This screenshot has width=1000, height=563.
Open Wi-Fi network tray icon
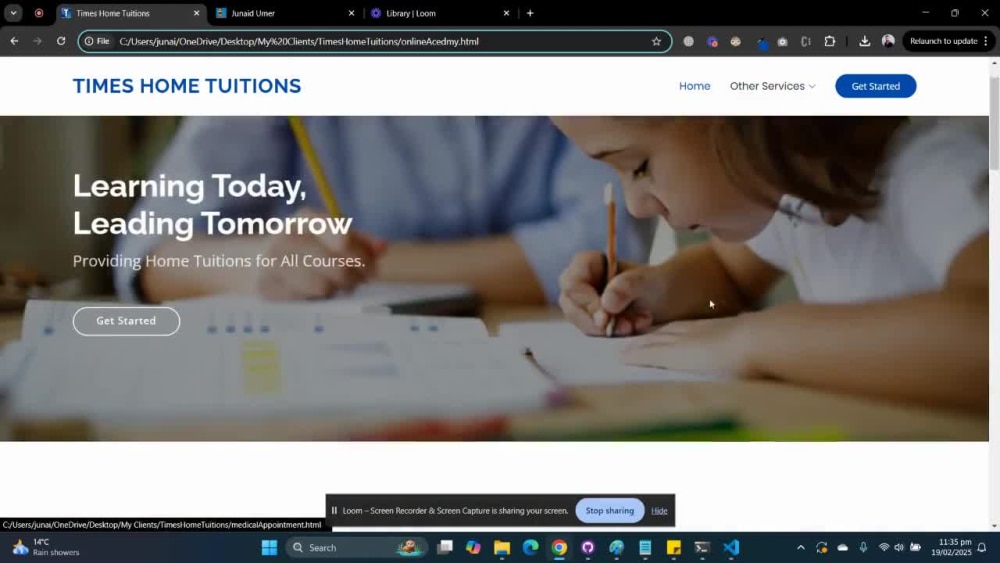pyautogui.click(x=884, y=548)
